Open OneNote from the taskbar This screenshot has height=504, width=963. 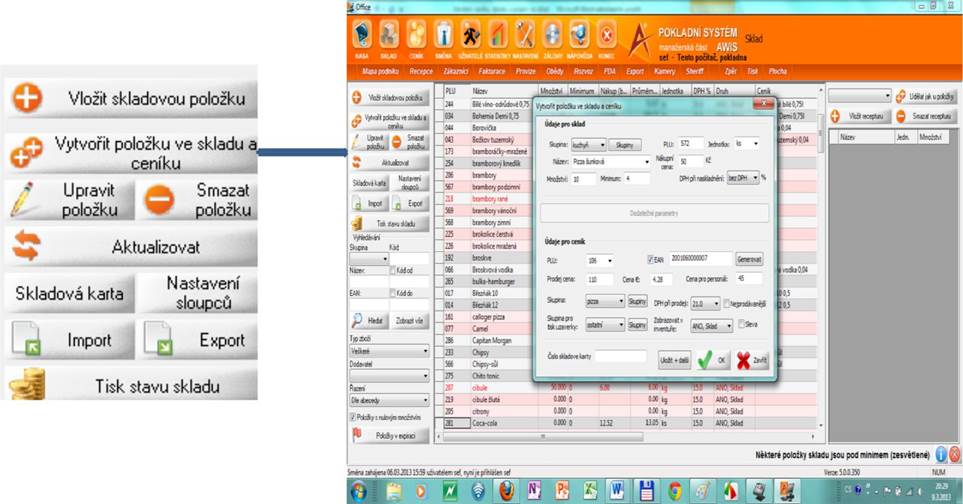(x=534, y=492)
